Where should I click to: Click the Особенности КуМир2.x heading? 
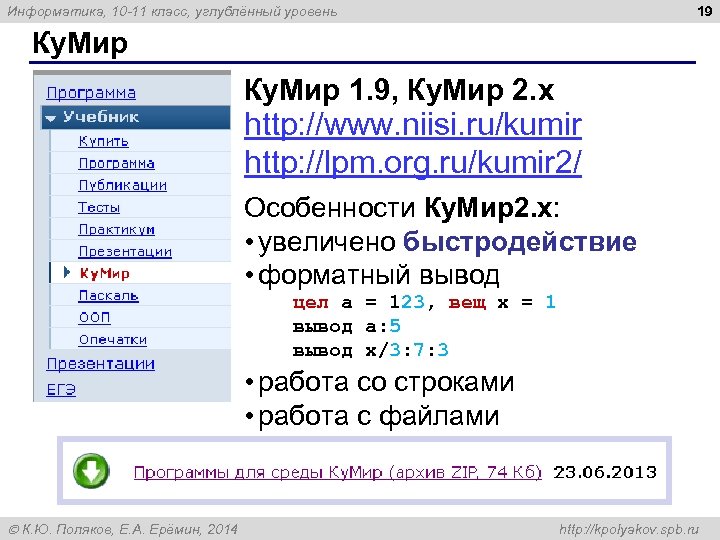tap(402, 208)
